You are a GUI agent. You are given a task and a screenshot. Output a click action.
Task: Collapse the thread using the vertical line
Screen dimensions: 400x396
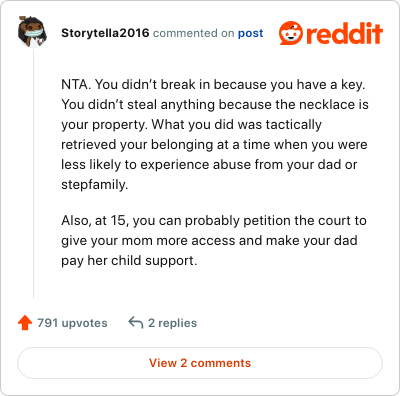[33, 173]
